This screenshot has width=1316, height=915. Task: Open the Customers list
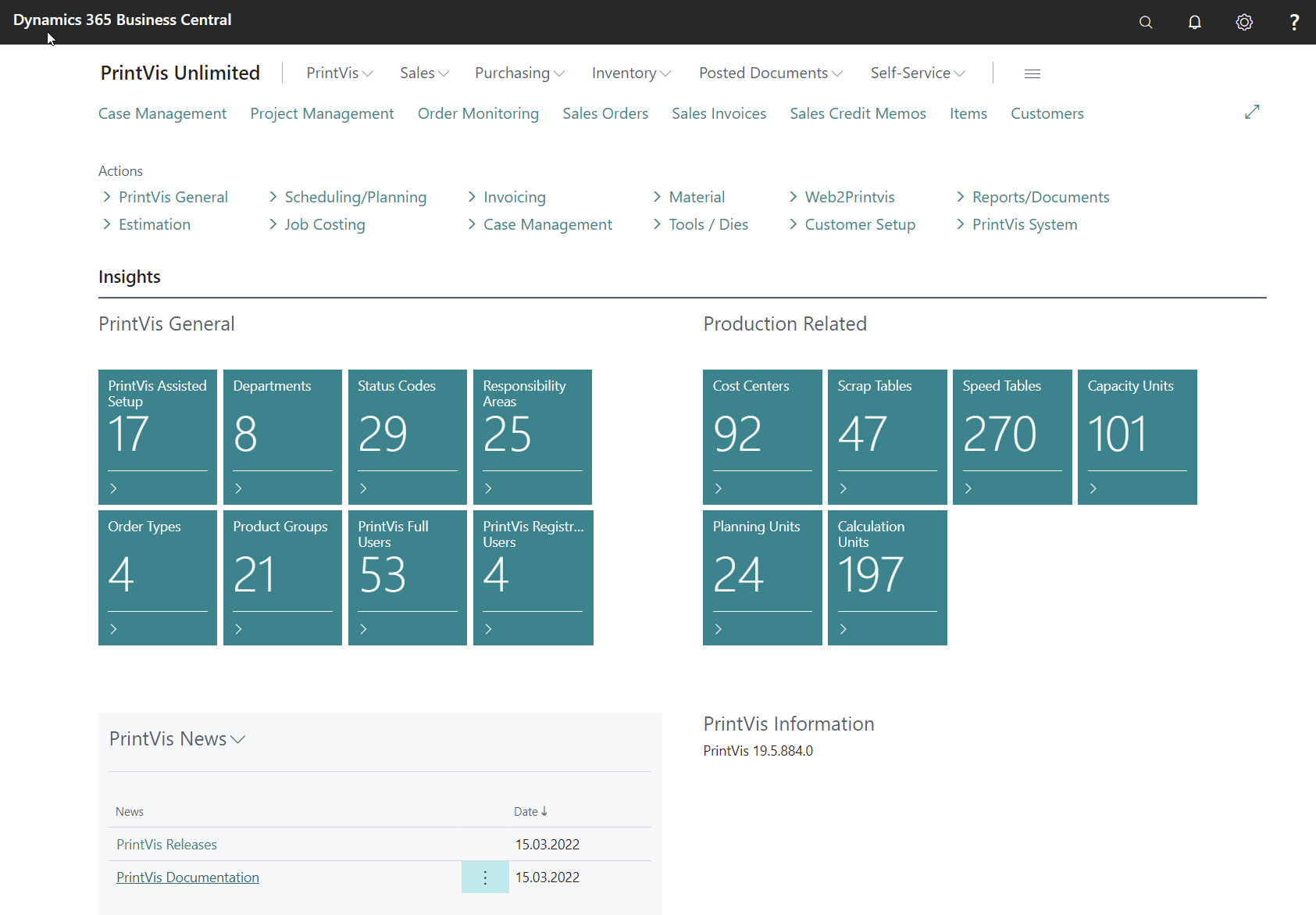[x=1047, y=113]
